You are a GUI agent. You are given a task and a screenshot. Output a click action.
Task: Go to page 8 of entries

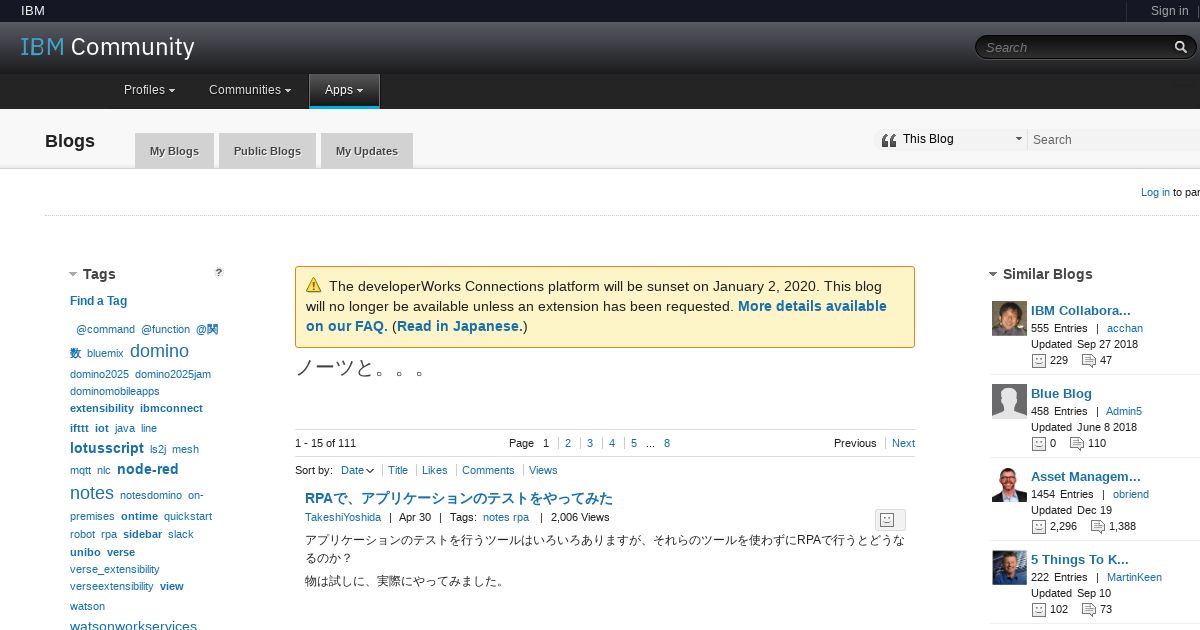pos(667,443)
